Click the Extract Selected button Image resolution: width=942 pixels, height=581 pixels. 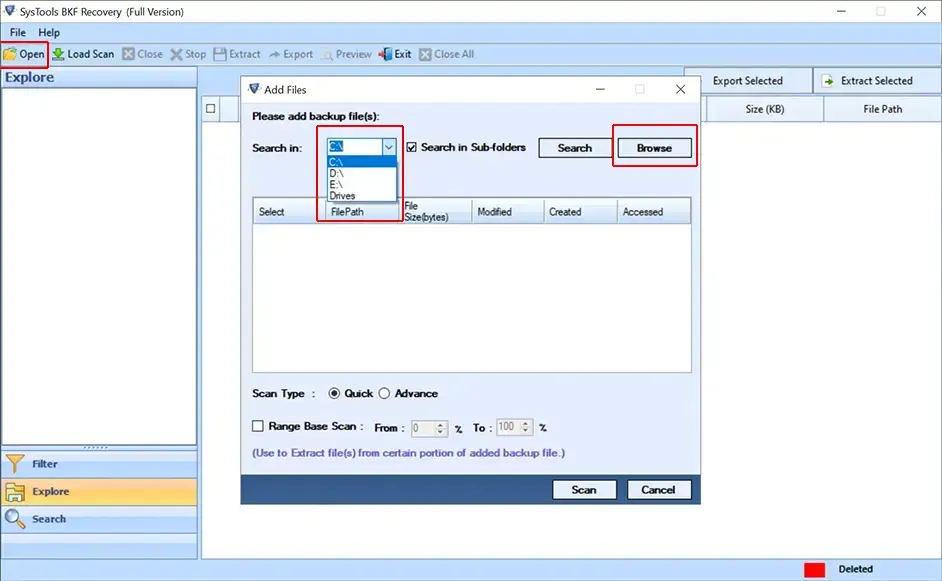pos(877,81)
